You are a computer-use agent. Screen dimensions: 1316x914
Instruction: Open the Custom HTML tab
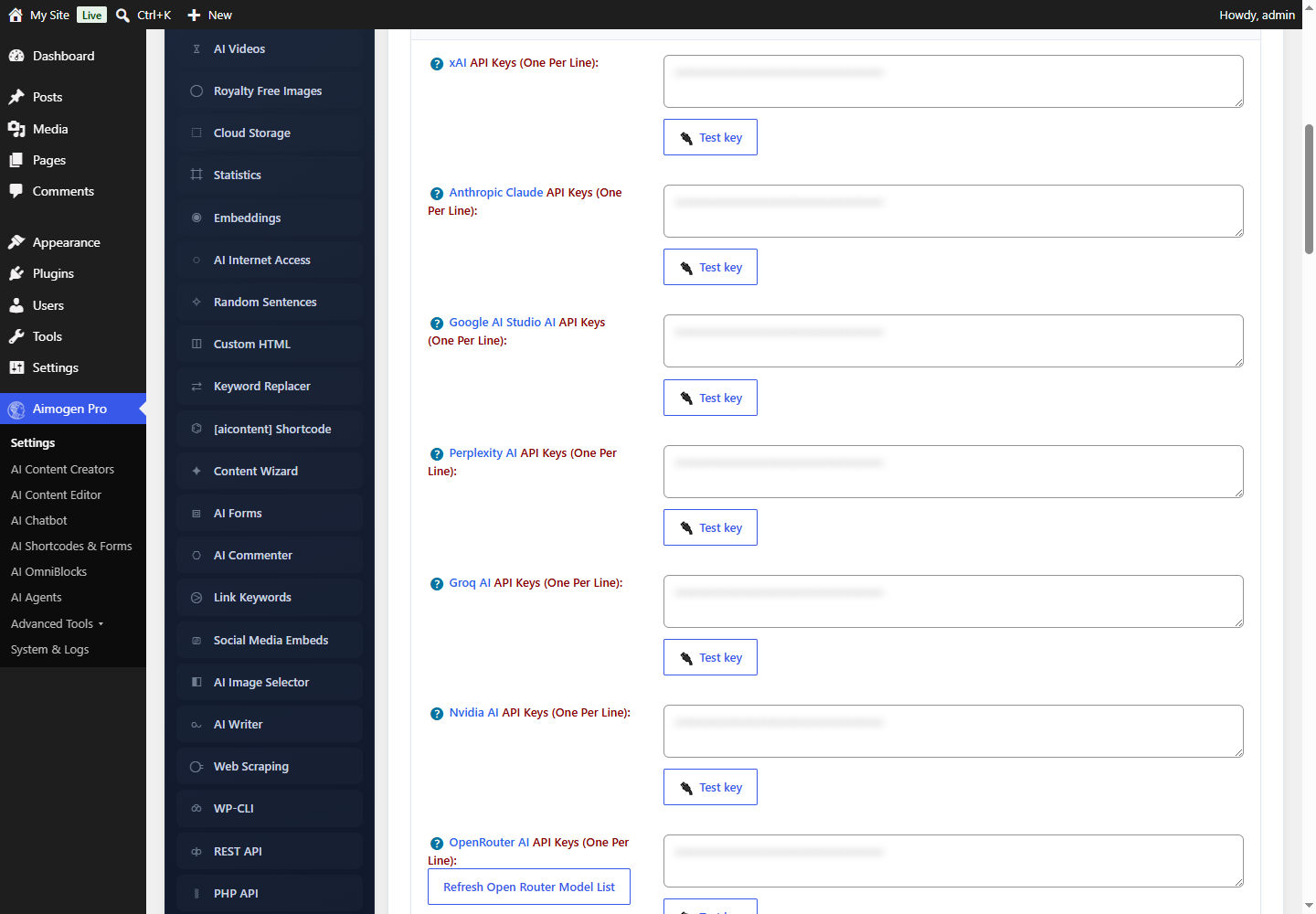(270, 344)
